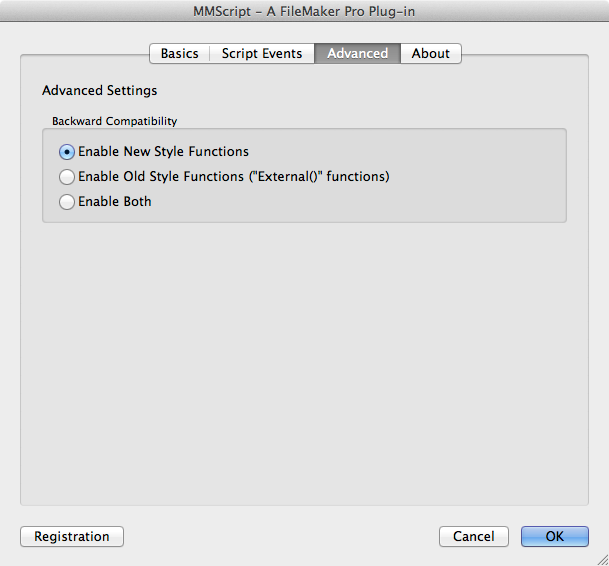Click the MMScript window title bar
Screen dimensions: 609x566
304,11
